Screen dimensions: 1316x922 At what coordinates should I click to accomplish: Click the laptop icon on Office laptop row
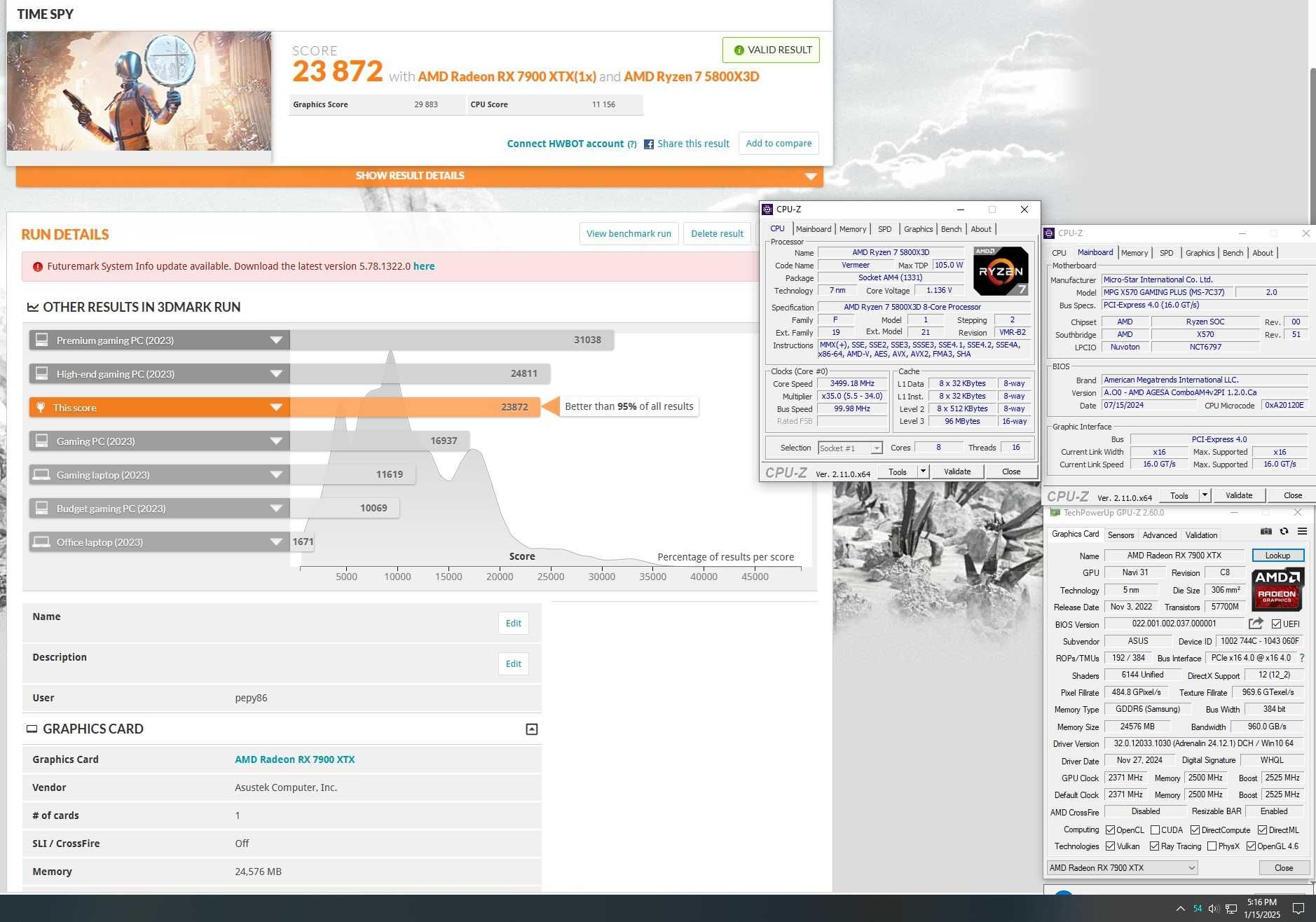[x=42, y=542]
